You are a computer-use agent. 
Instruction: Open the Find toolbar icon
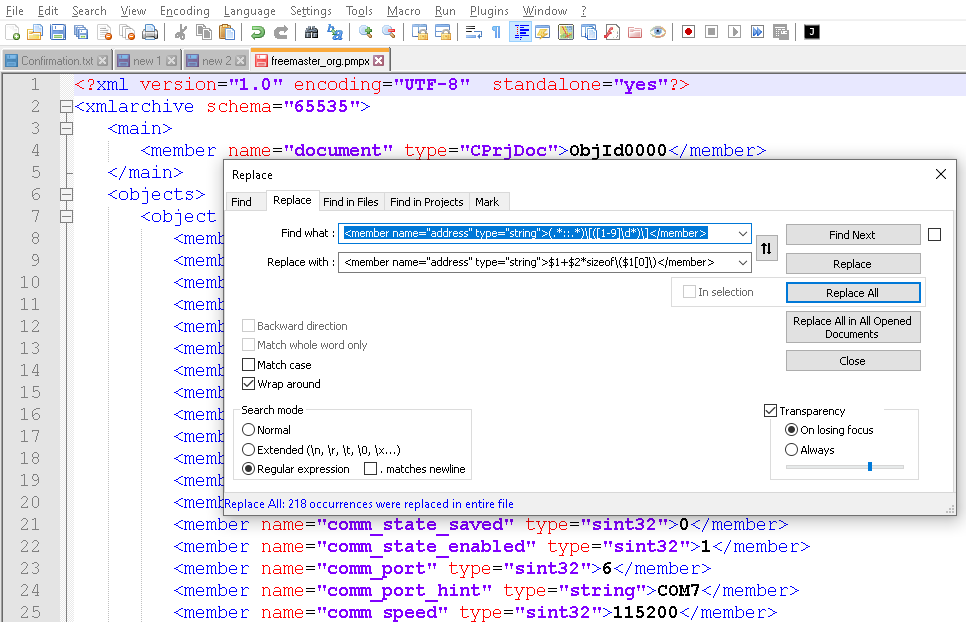312,31
